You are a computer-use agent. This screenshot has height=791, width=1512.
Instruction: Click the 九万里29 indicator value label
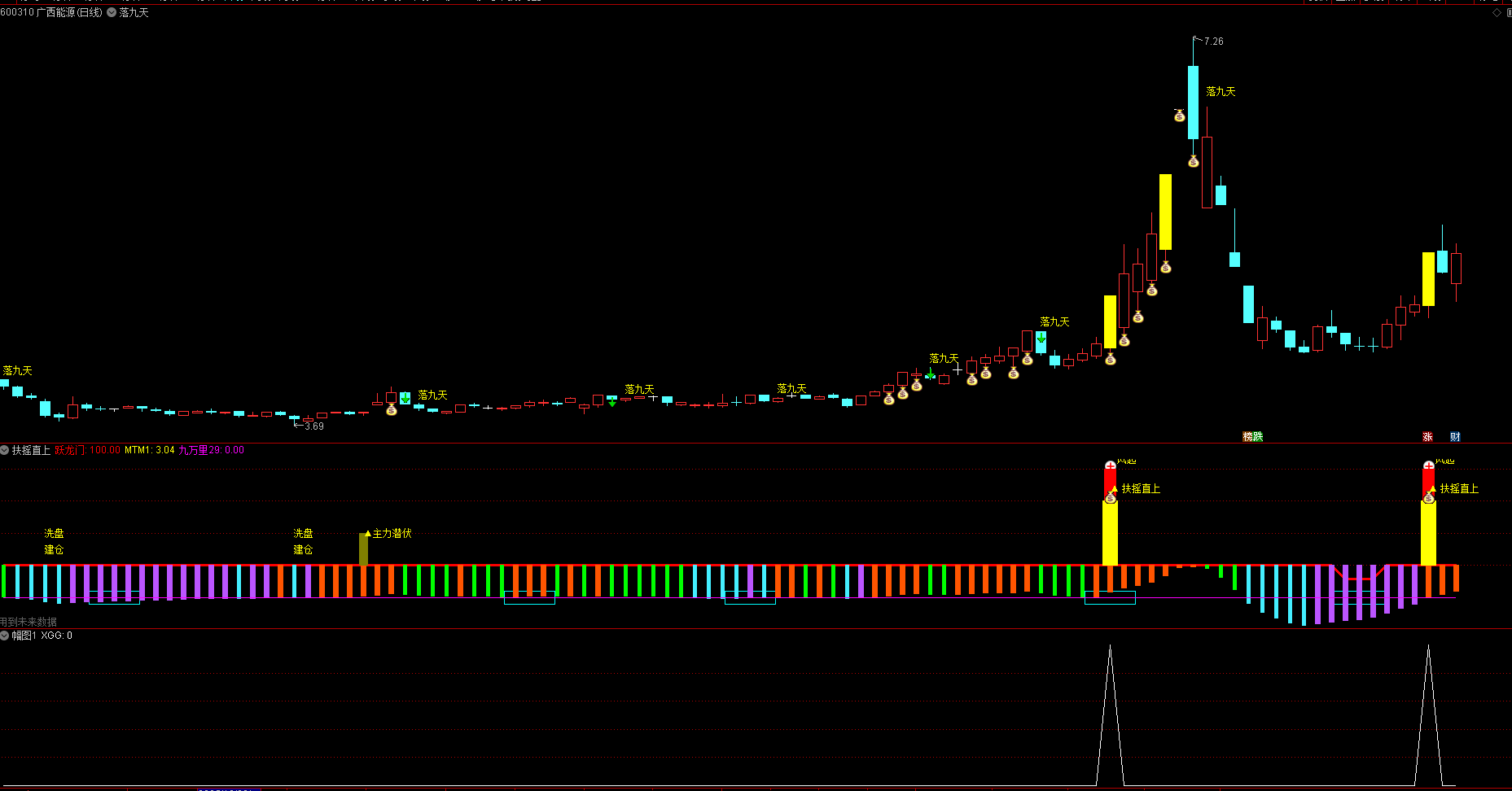pos(211,450)
